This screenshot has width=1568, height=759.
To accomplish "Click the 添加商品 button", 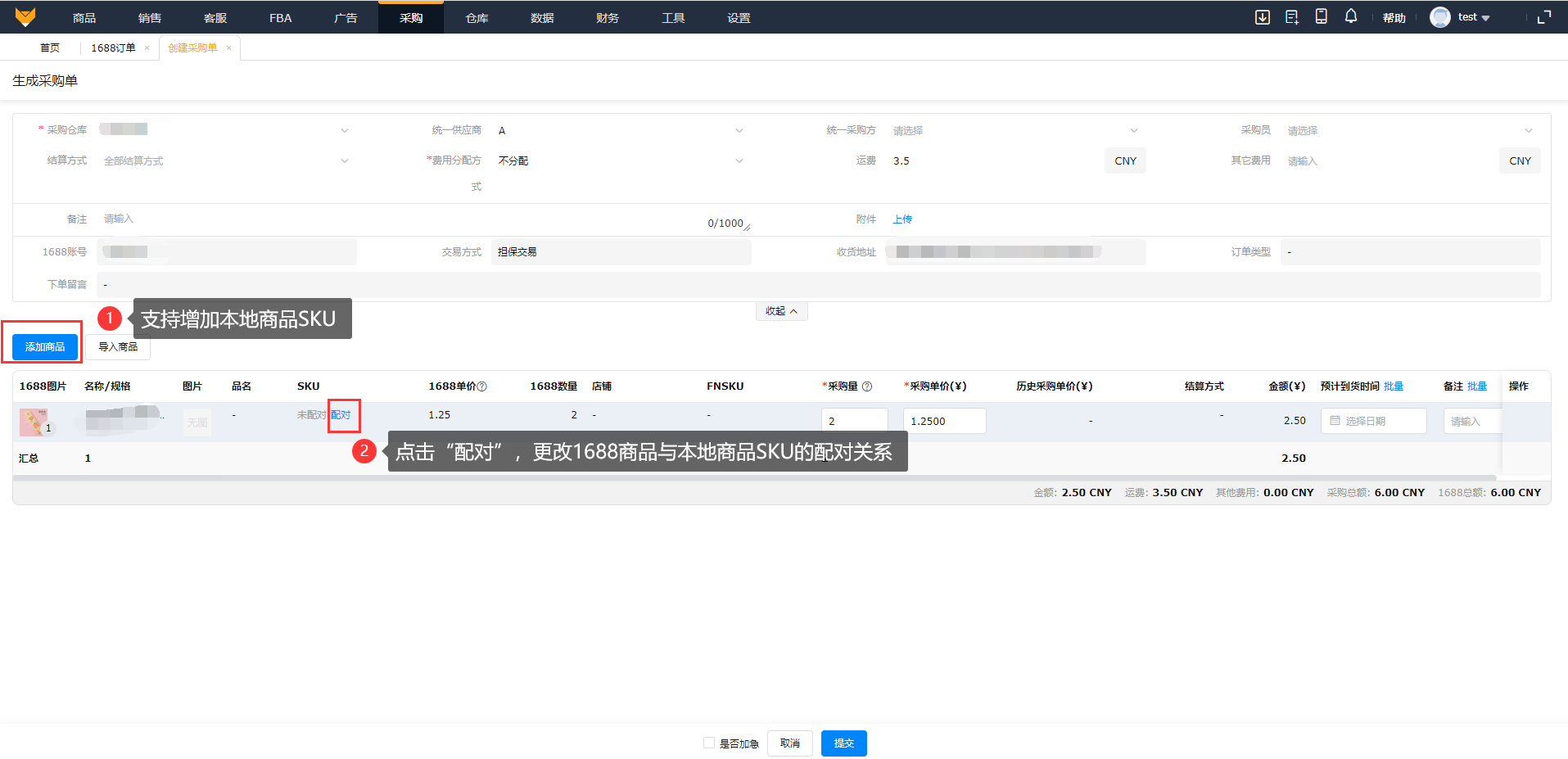I will tap(45, 347).
